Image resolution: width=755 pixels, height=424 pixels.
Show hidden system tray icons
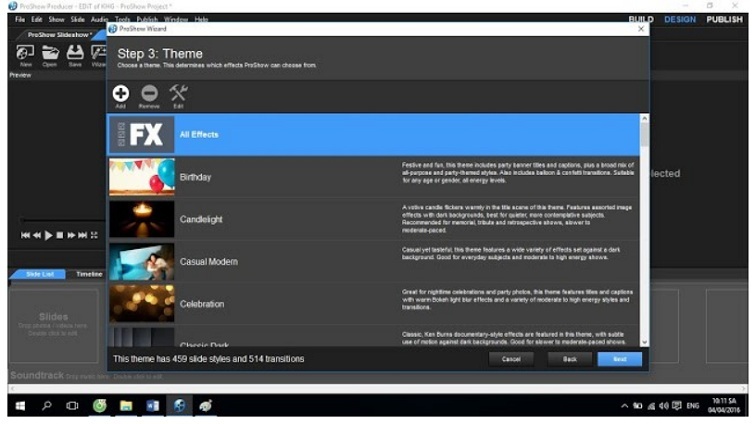coord(625,406)
